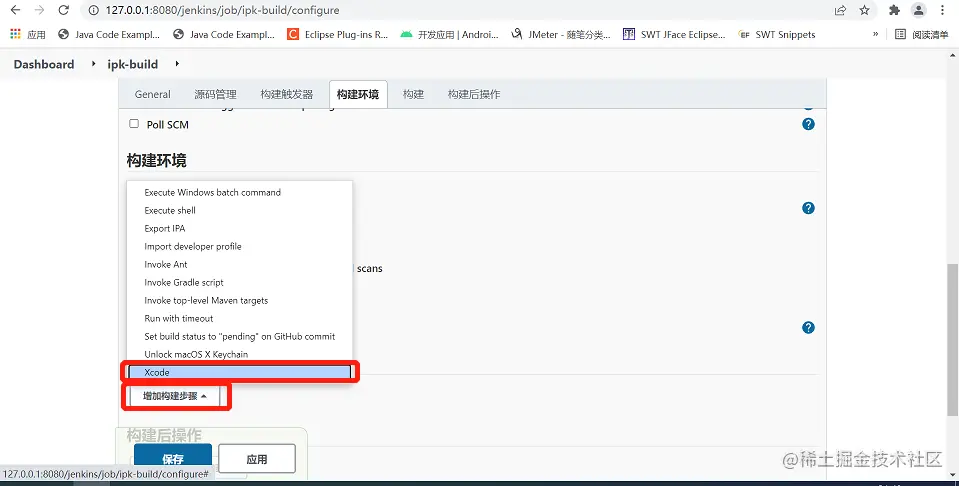
Task: Show more bookmarks with the » chevron
Action: (x=875, y=34)
